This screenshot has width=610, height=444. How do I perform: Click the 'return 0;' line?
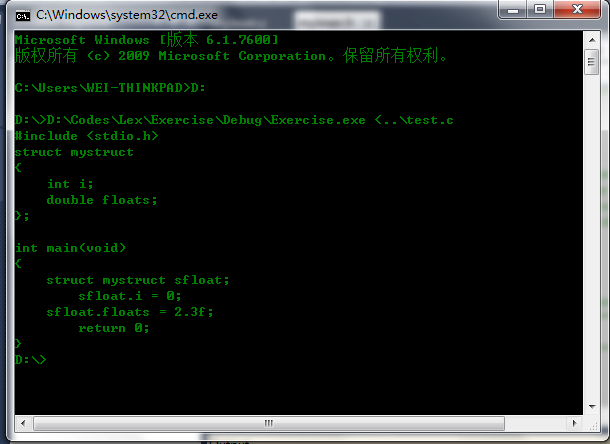114,328
